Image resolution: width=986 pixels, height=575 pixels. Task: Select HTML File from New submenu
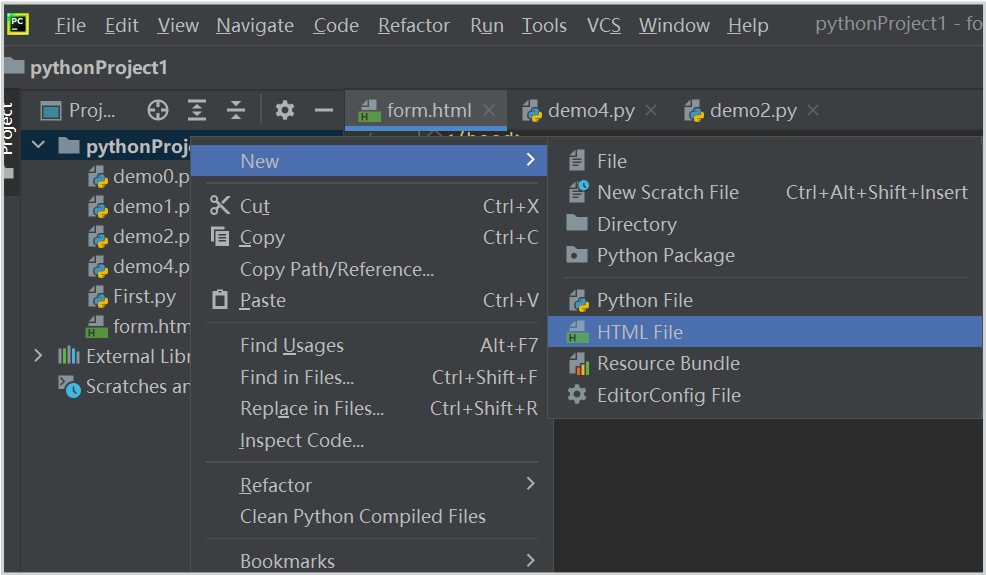point(640,332)
